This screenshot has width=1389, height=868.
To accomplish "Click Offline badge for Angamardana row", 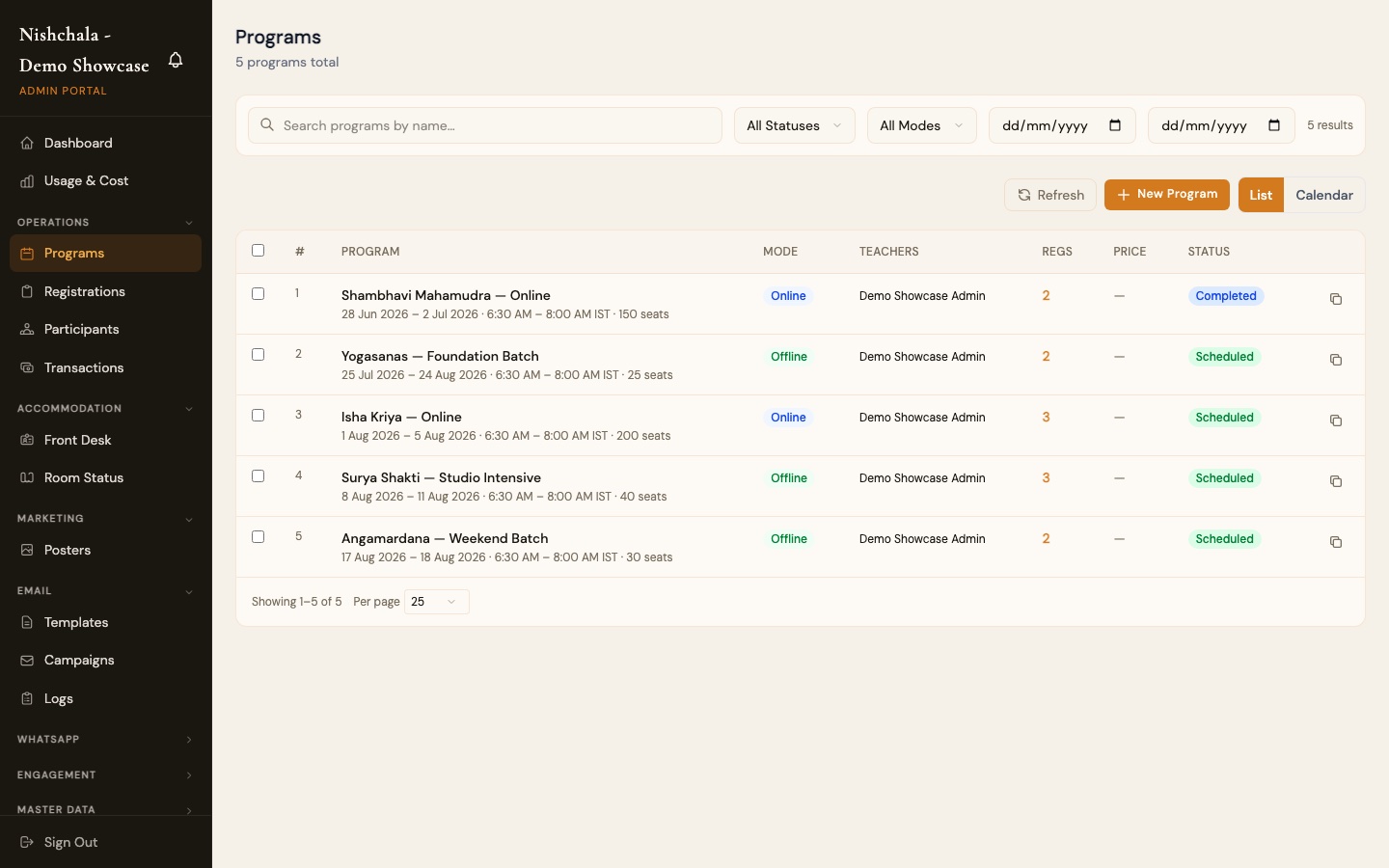I will 788,539.
